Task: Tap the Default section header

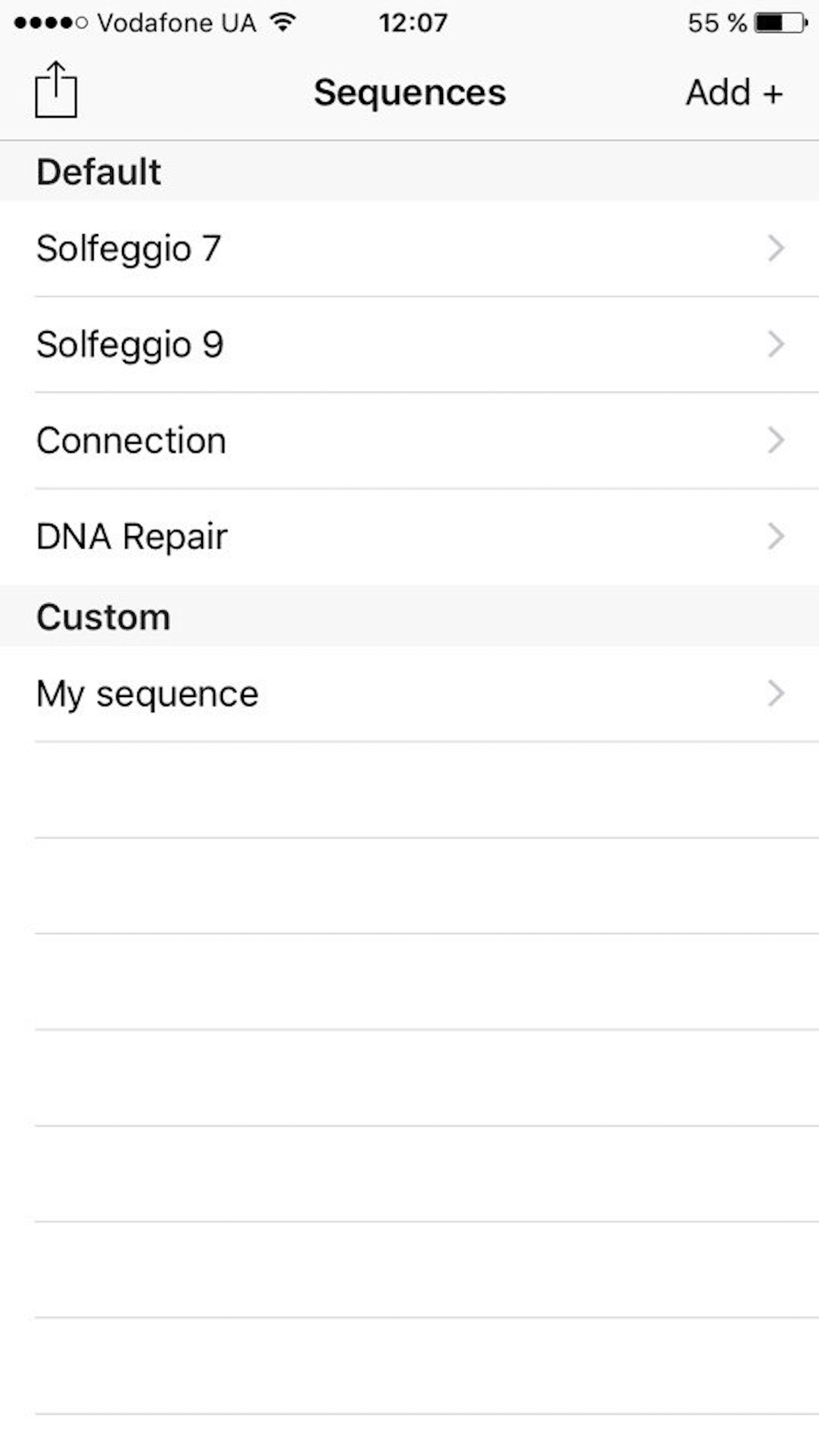Action: click(x=99, y=172)
